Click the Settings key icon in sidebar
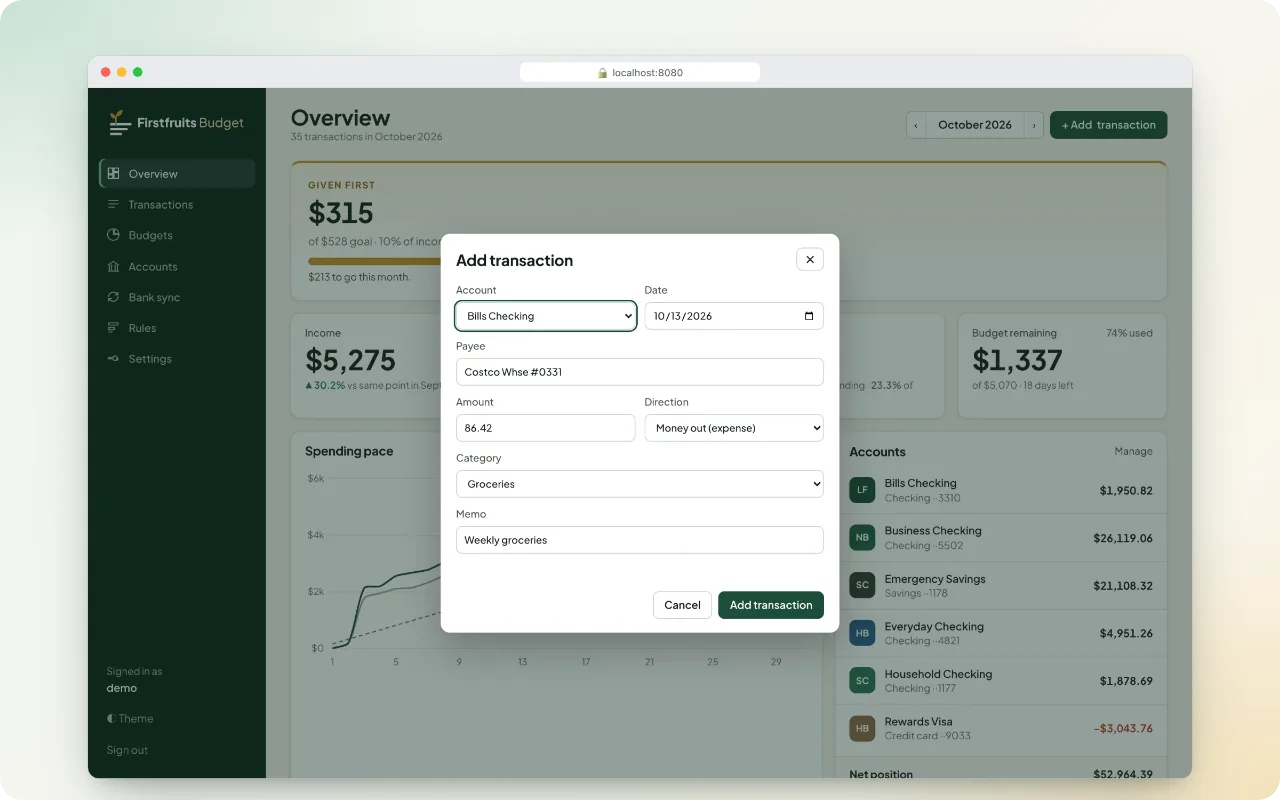This screenshot has height=800, width=1280. 114,359
